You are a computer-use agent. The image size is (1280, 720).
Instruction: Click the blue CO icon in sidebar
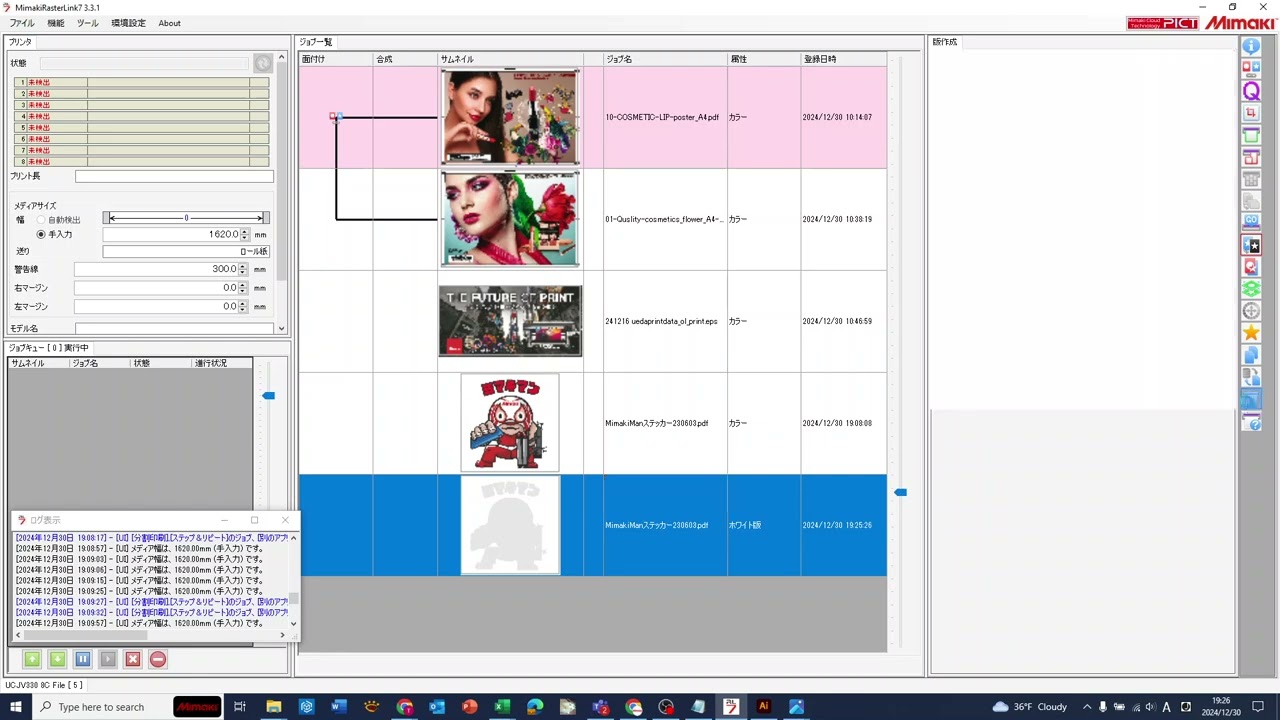click(1251, 222)
